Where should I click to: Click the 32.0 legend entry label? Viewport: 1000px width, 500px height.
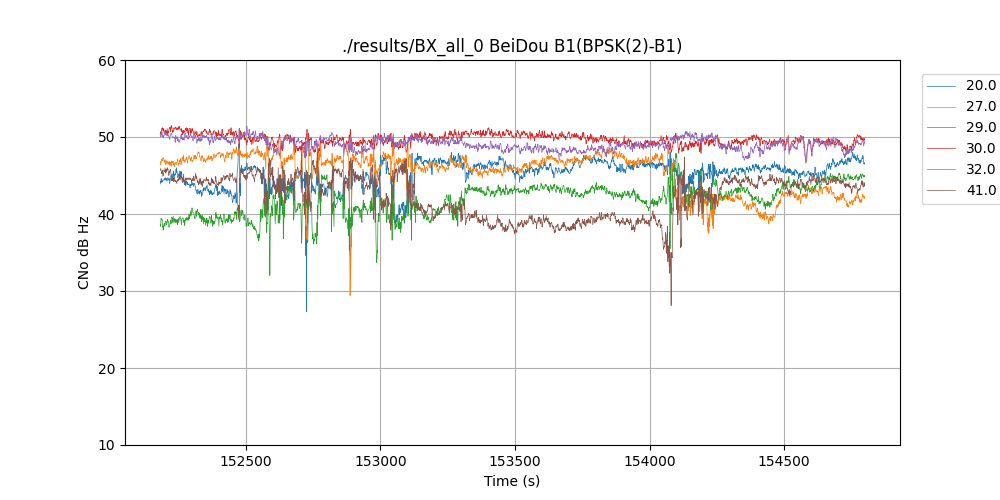coord(980,170)
